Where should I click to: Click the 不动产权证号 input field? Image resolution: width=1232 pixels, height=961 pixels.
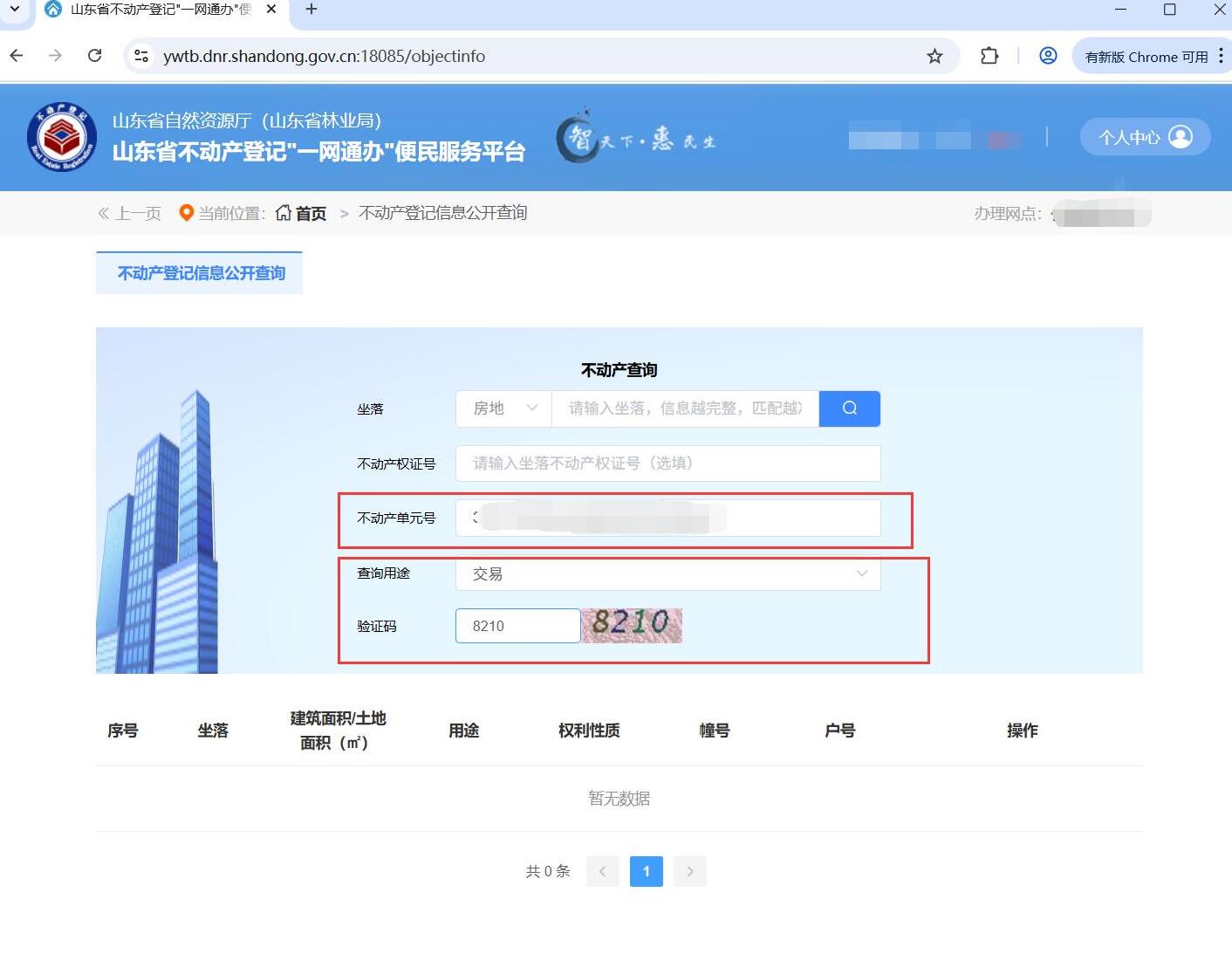667,463
